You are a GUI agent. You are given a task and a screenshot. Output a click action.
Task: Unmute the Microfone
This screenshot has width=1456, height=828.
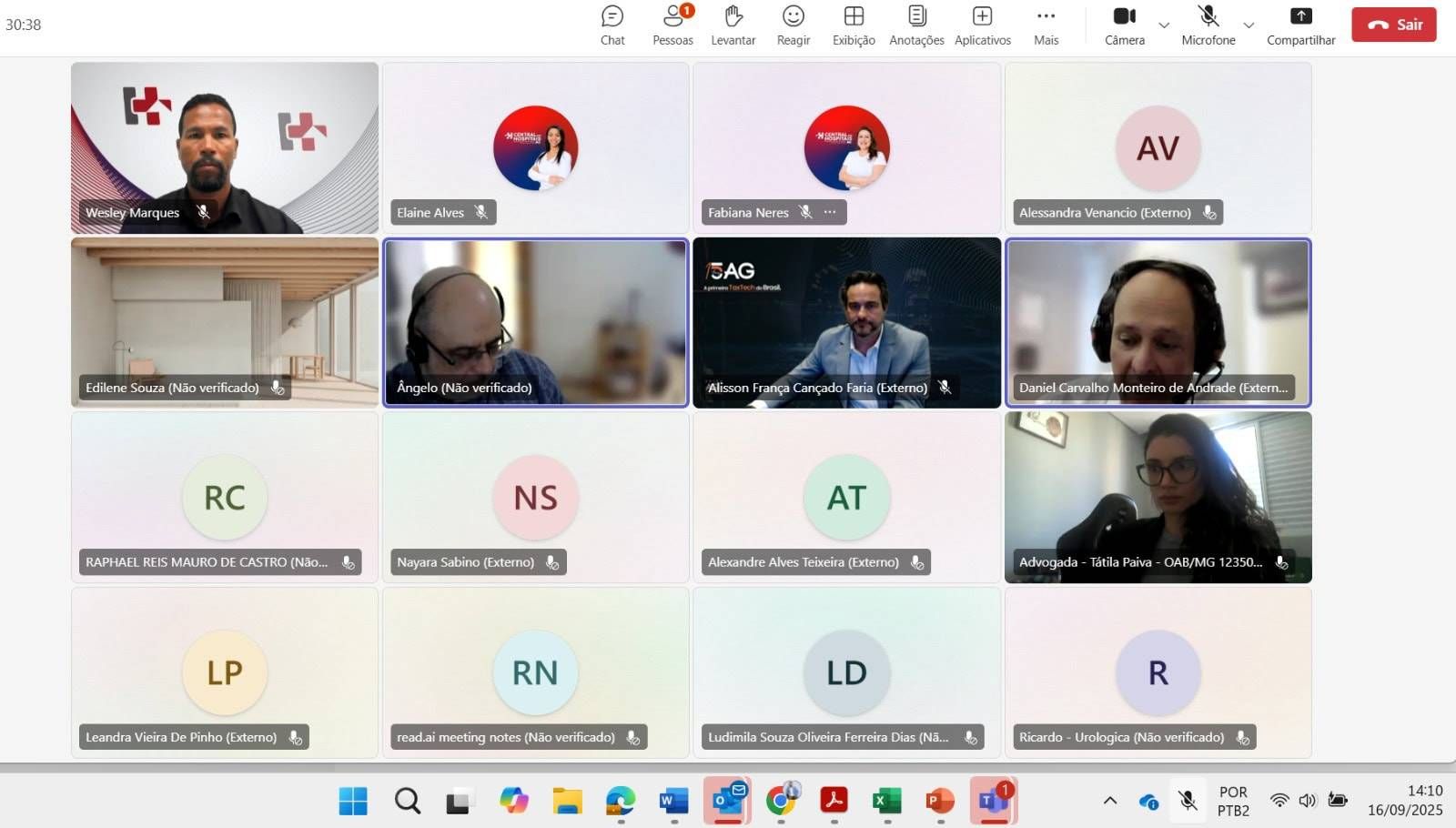tap(1208, 25)
